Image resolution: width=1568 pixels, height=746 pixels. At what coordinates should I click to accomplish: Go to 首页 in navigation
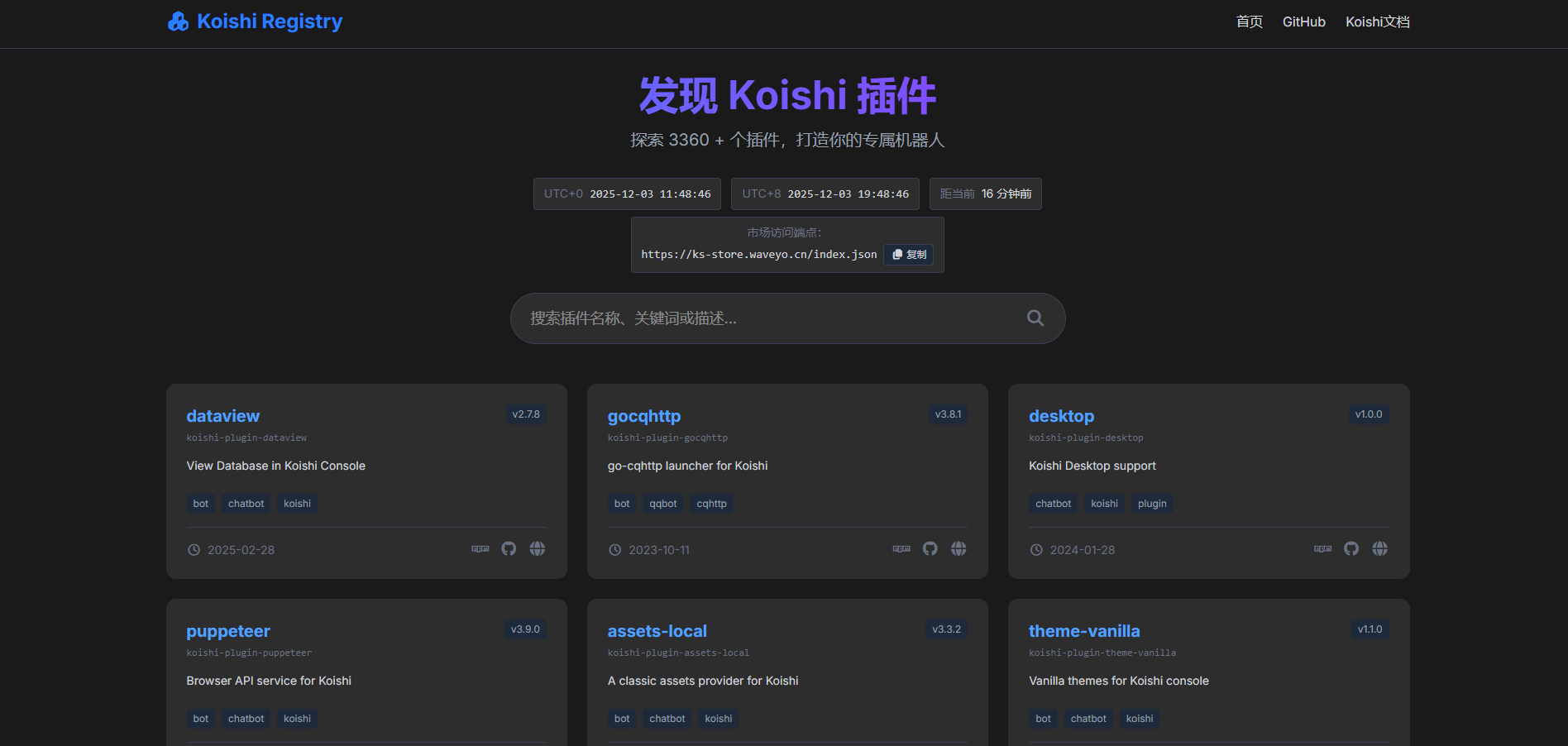[x=1249, y=22]
